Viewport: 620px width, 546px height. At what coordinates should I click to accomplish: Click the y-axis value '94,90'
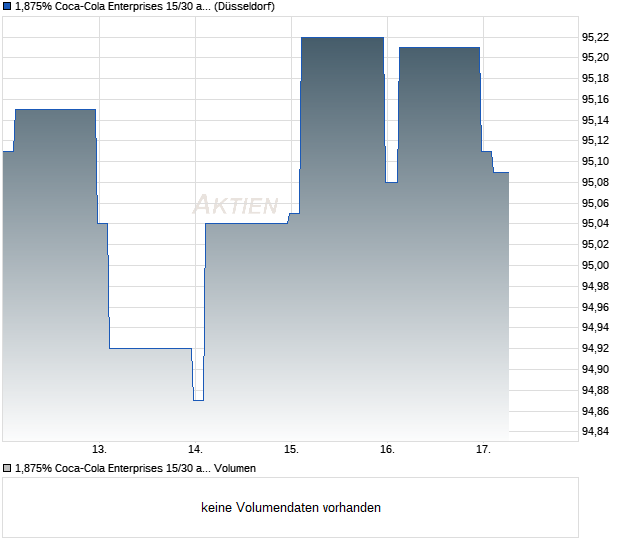point(595,369)
